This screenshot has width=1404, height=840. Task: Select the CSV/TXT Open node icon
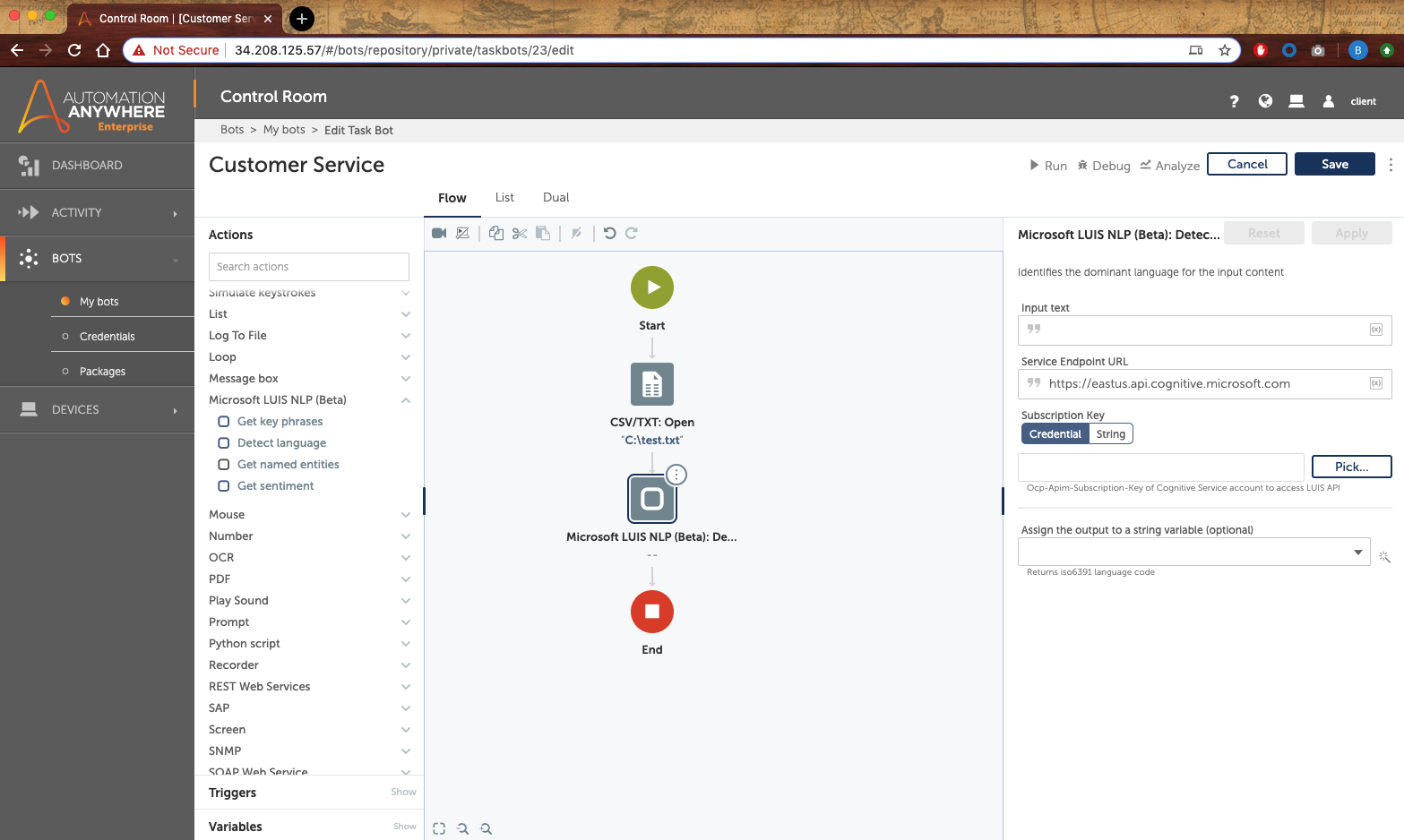(x=651, y=384)
